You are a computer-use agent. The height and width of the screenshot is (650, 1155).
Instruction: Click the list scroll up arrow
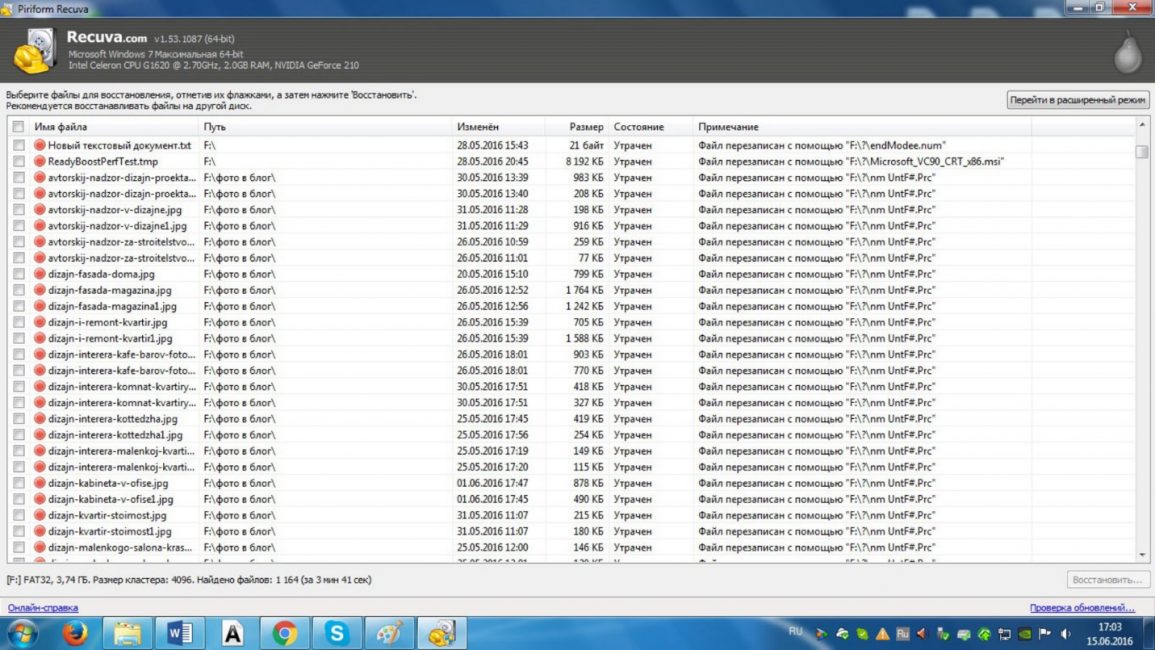pyautogui.click(x=1142, y=125)
